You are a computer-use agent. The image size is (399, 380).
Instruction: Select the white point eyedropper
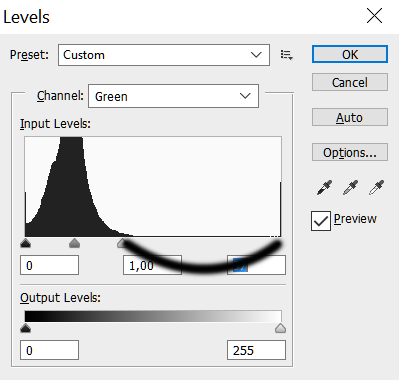click(376, 188)
